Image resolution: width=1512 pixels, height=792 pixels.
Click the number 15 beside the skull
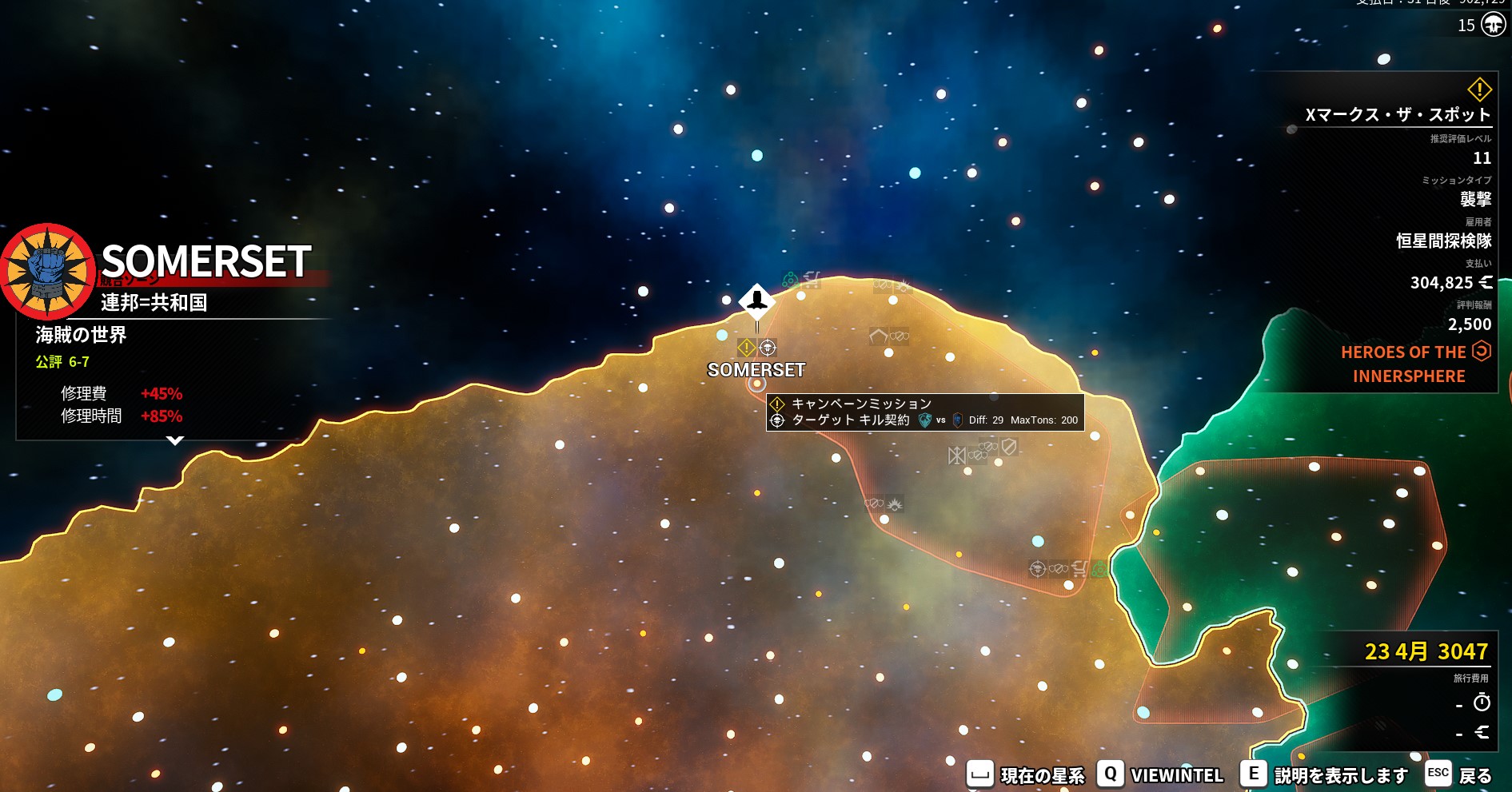(1466, 26)
